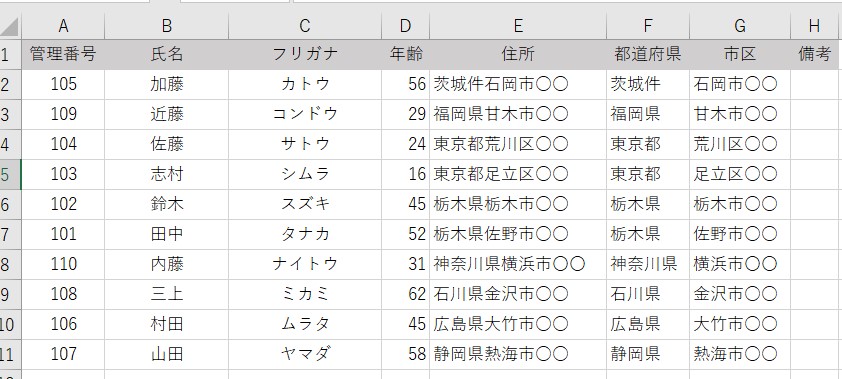The height and width of the screenshot is (379, 842).
Task: Select cell containing 近藤
Action: pos(166,114)
